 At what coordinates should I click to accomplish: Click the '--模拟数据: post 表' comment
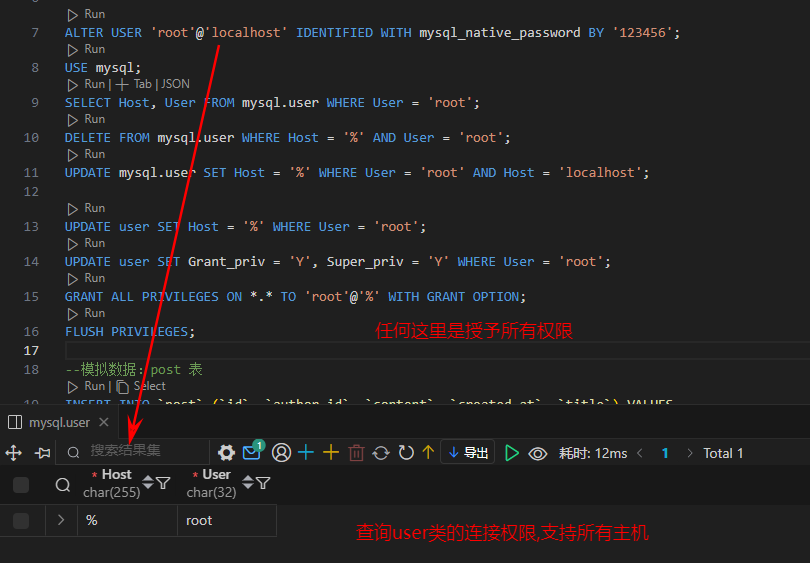(134, 370)
